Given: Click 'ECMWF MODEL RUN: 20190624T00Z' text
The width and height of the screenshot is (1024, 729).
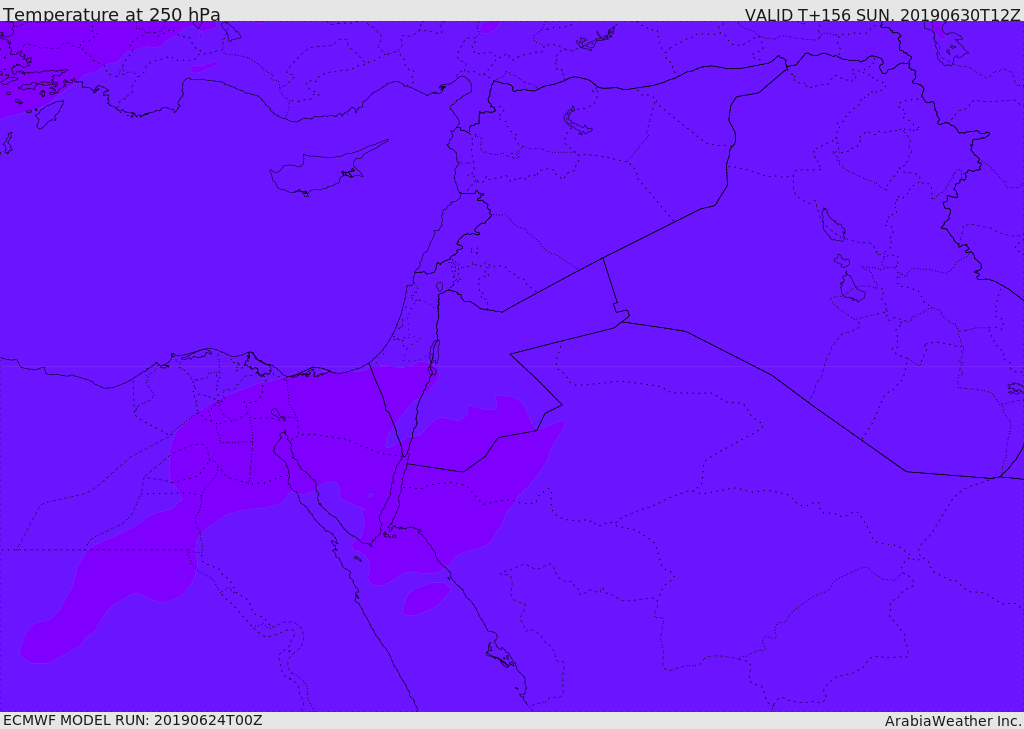Looking at the screenshot, I should click(x=133, y=721).
